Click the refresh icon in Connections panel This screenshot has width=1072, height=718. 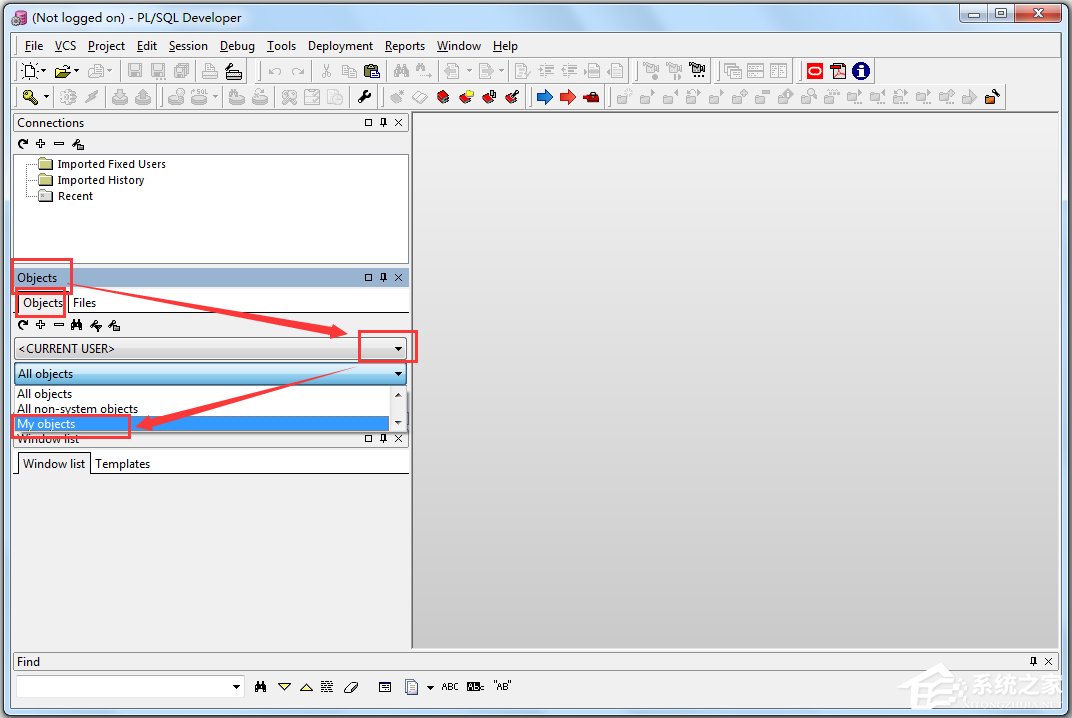[23, 144]
